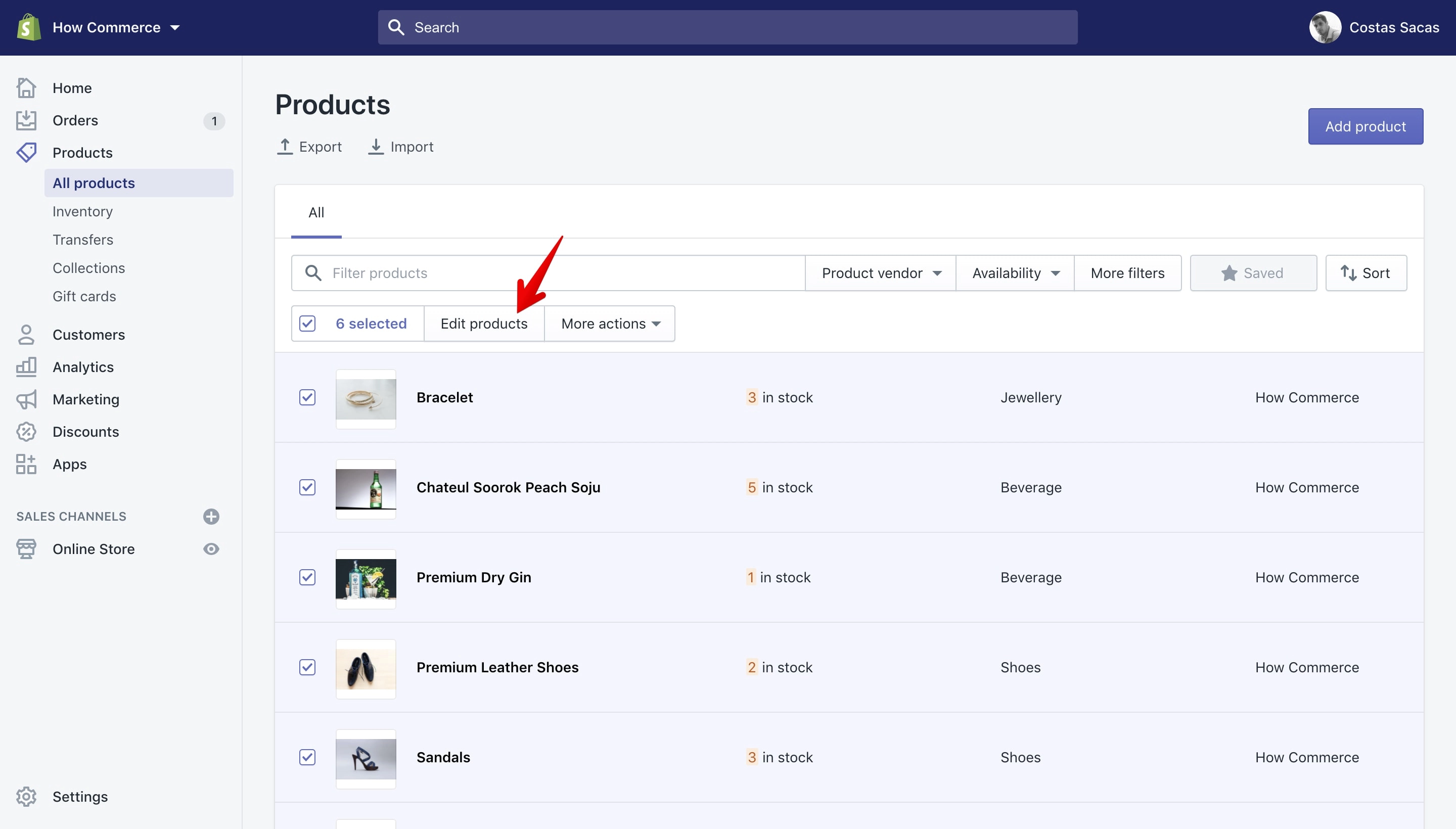Click the More filters button
The height and width of the screenshot is (829, 1456).
coord(1127,273)
